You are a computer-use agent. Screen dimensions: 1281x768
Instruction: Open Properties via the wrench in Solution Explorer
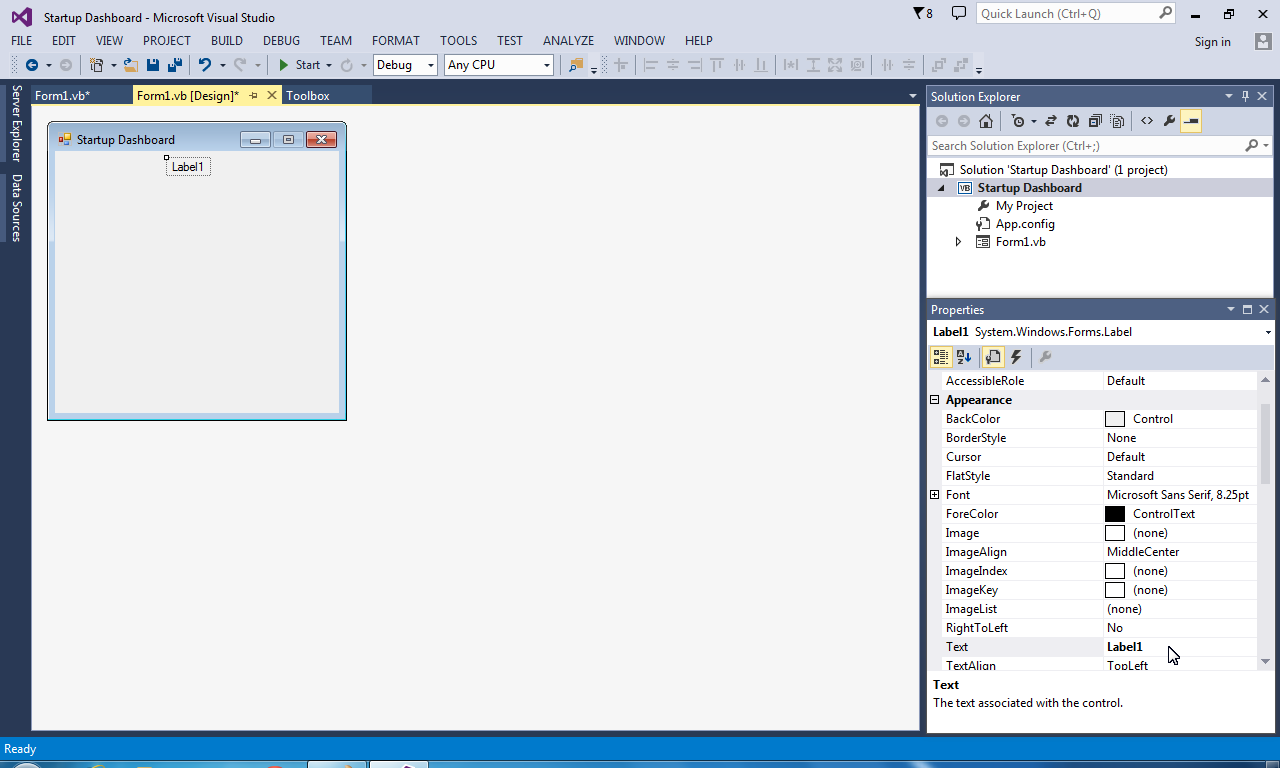pos(1169,121)
